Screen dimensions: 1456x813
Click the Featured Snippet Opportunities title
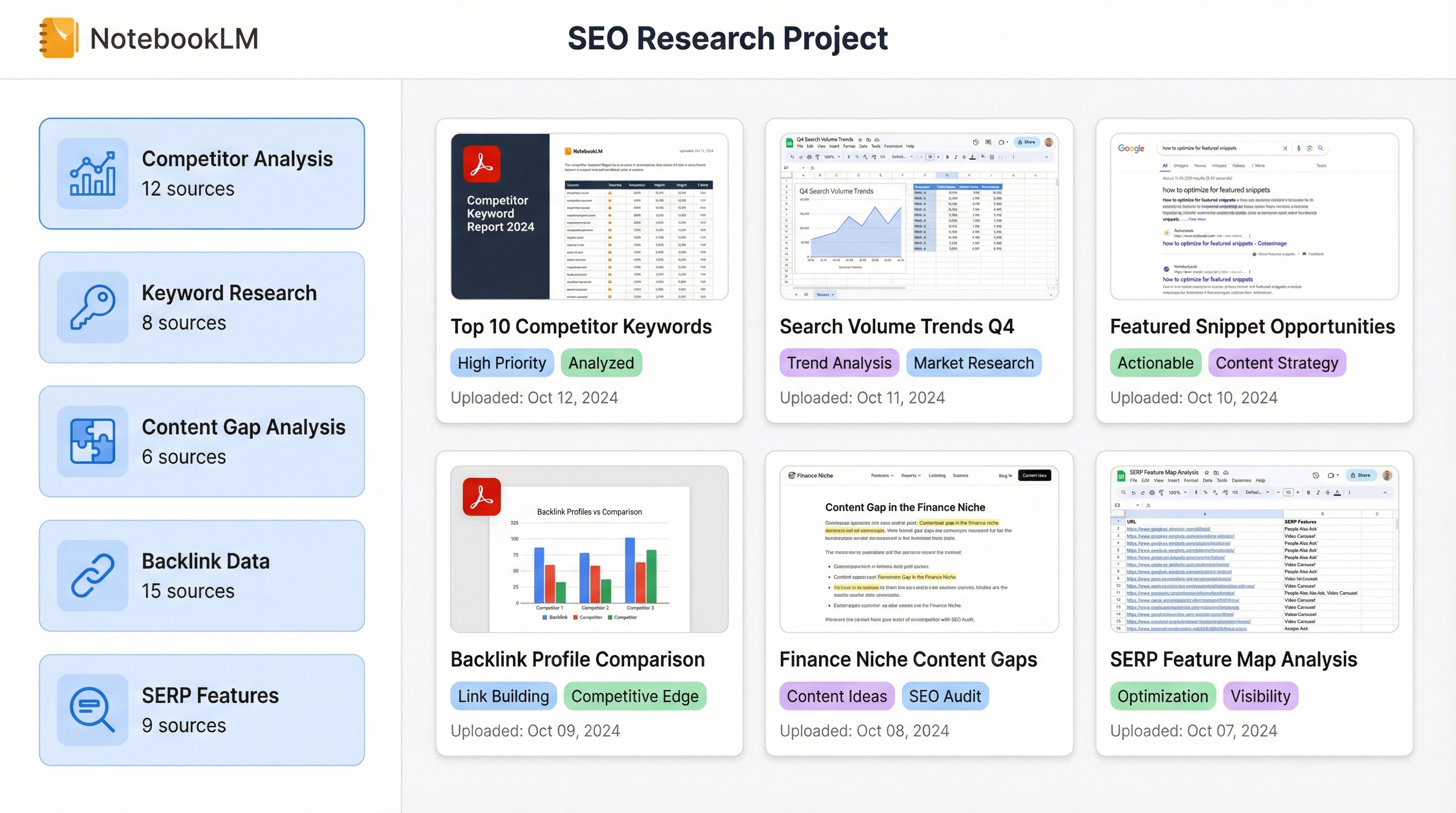[1252, 326]
